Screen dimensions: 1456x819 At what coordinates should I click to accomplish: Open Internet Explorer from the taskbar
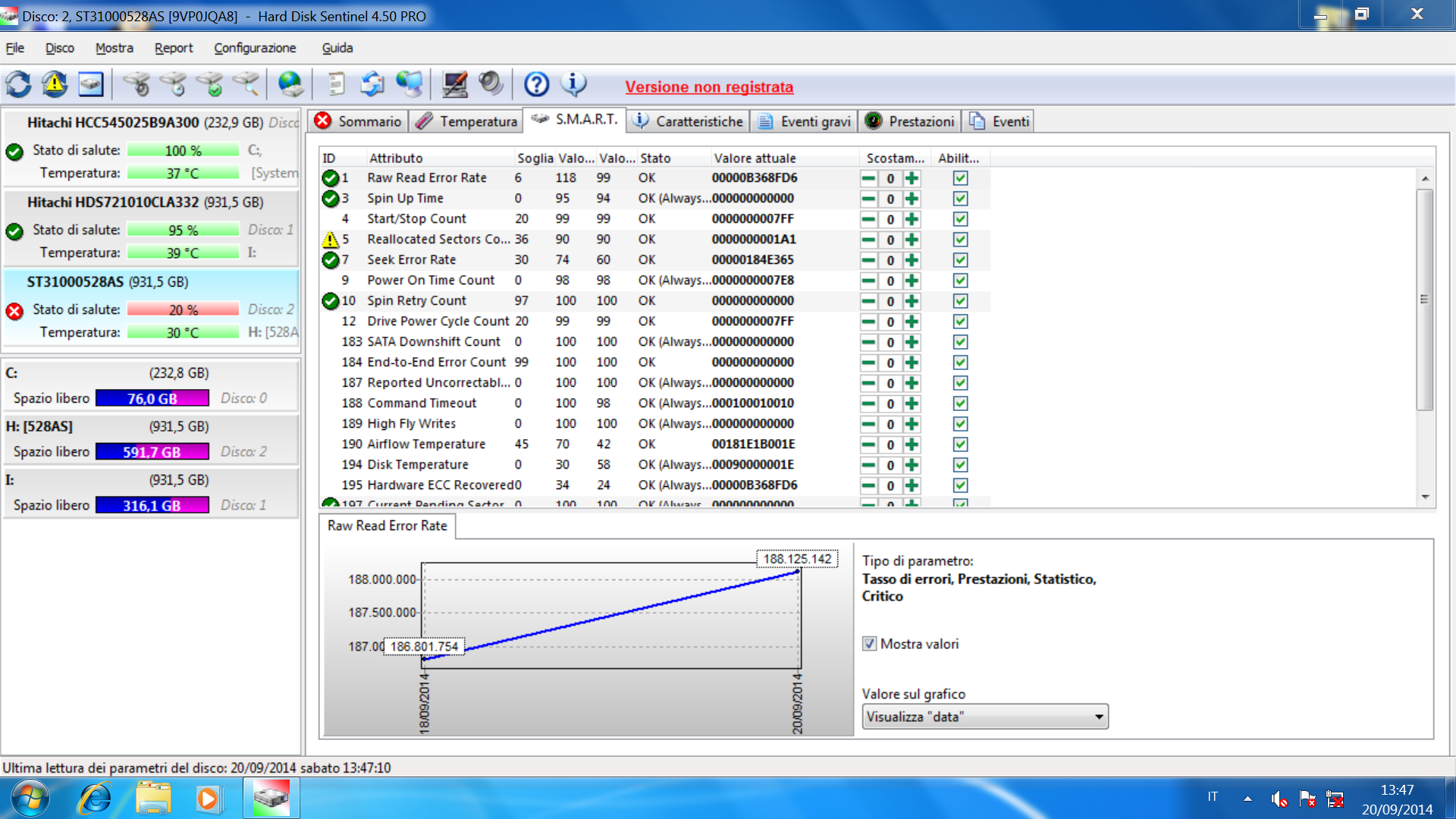point(96,799)
